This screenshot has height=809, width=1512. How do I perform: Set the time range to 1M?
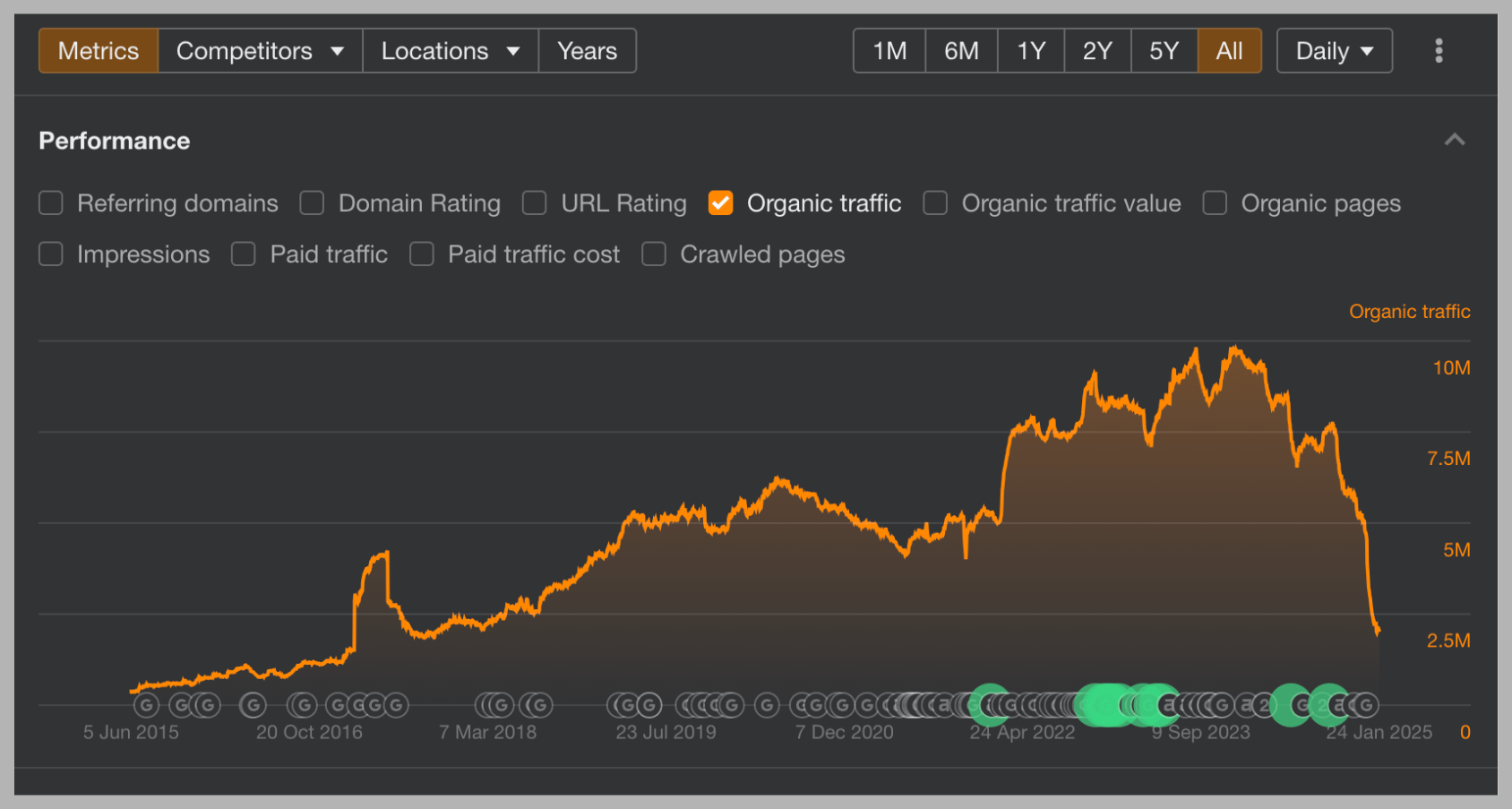pos(889,51)
